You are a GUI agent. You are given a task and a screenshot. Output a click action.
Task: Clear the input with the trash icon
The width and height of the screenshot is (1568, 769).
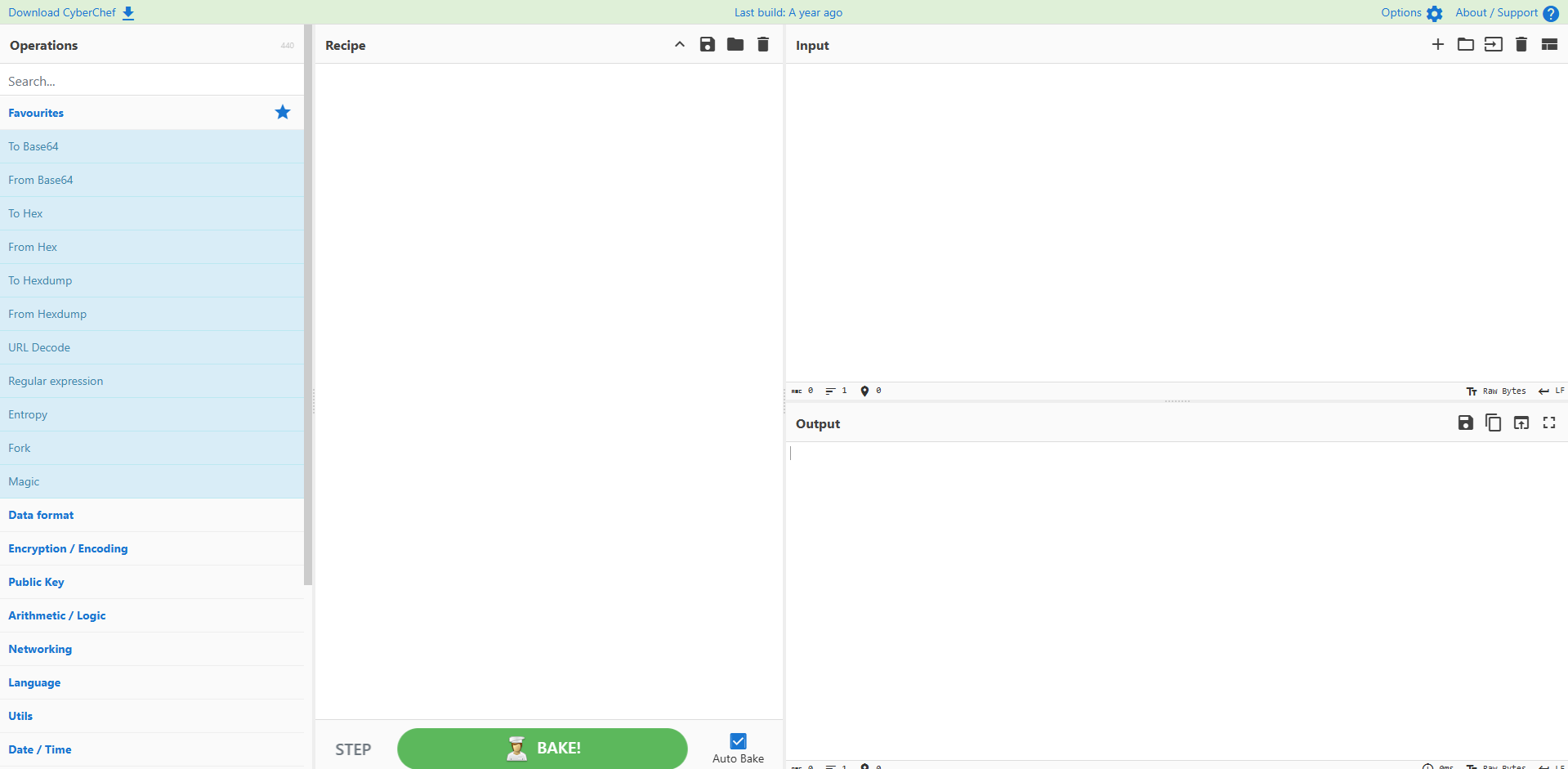click(x=1521, y=44)
